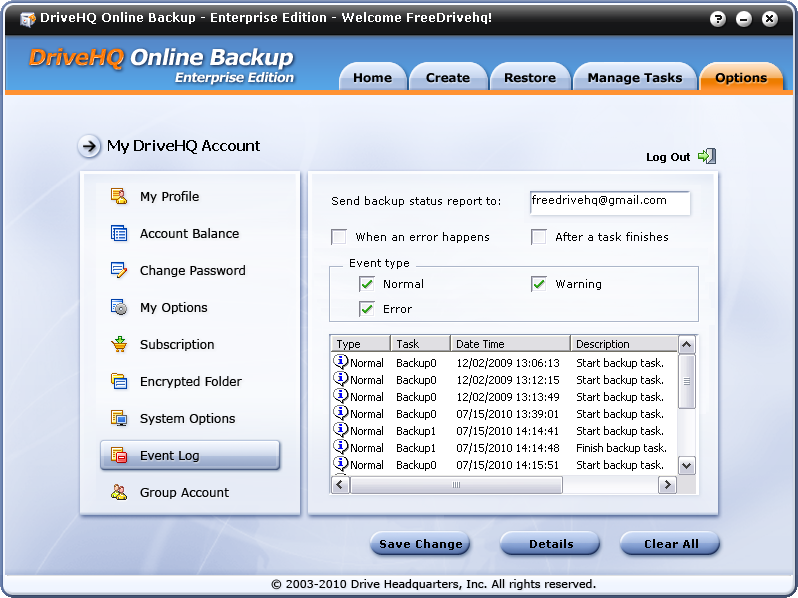Check the 'After a task finishes' option
Viewport: 798px width, 598px height.
tap(539, 237)
